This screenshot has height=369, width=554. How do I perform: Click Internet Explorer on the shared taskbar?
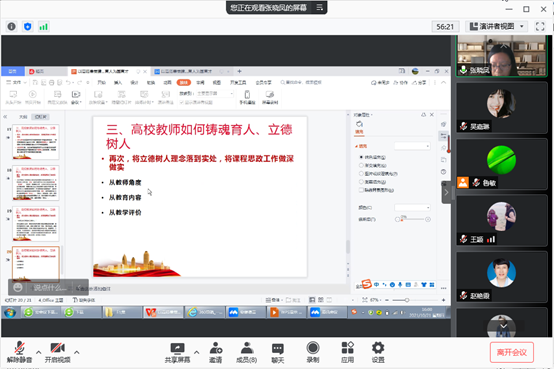[204, 312]
